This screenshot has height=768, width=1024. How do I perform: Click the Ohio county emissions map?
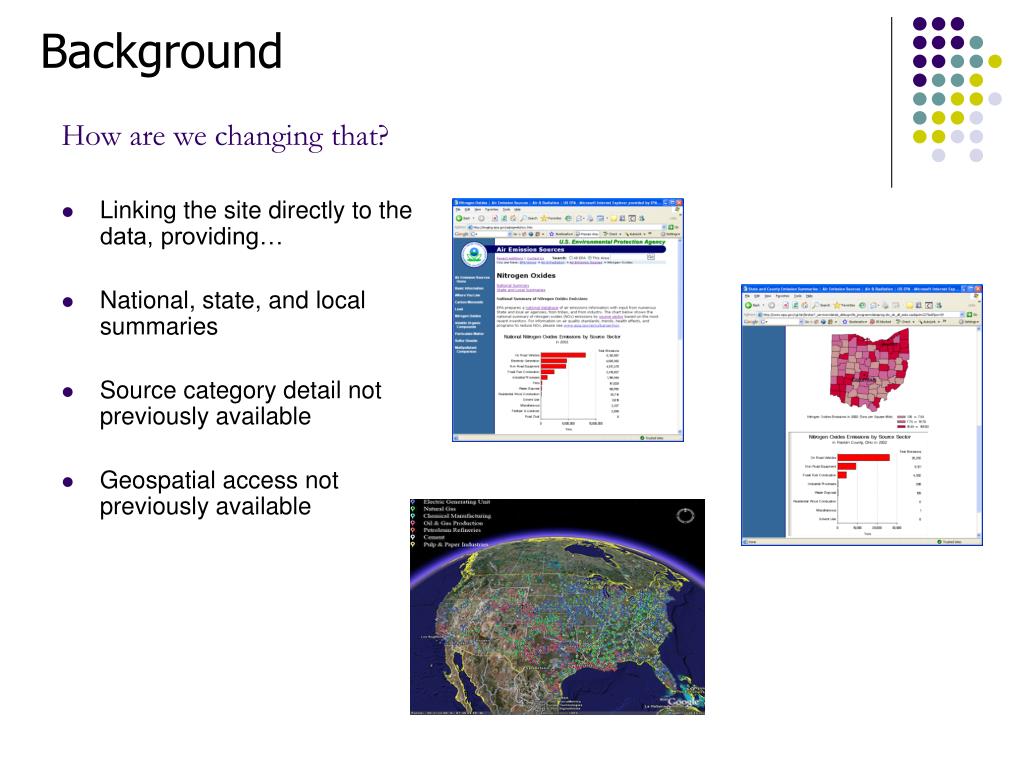(x=869, y=369)
